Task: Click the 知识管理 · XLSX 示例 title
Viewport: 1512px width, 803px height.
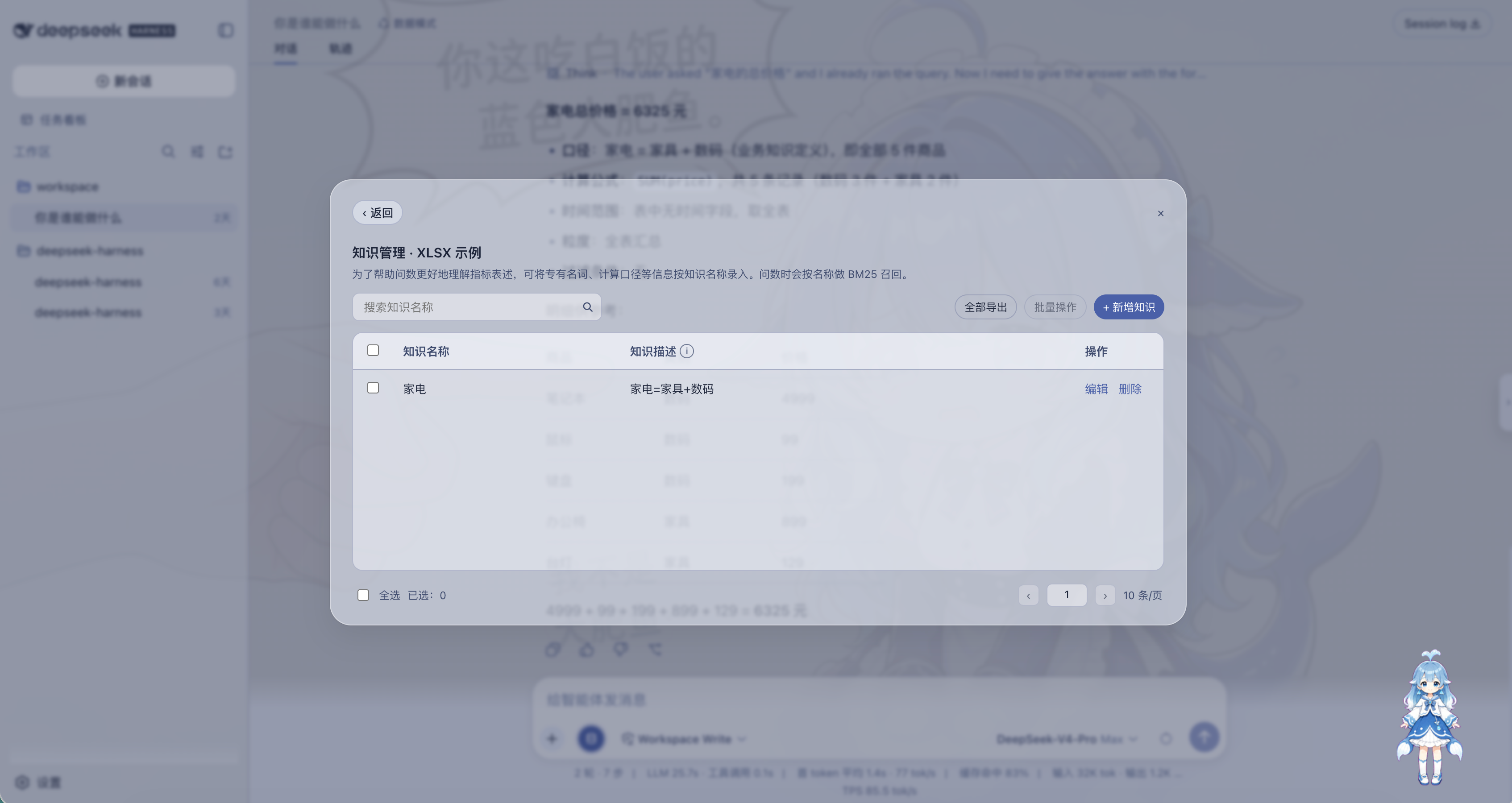Action: point(417,253)
